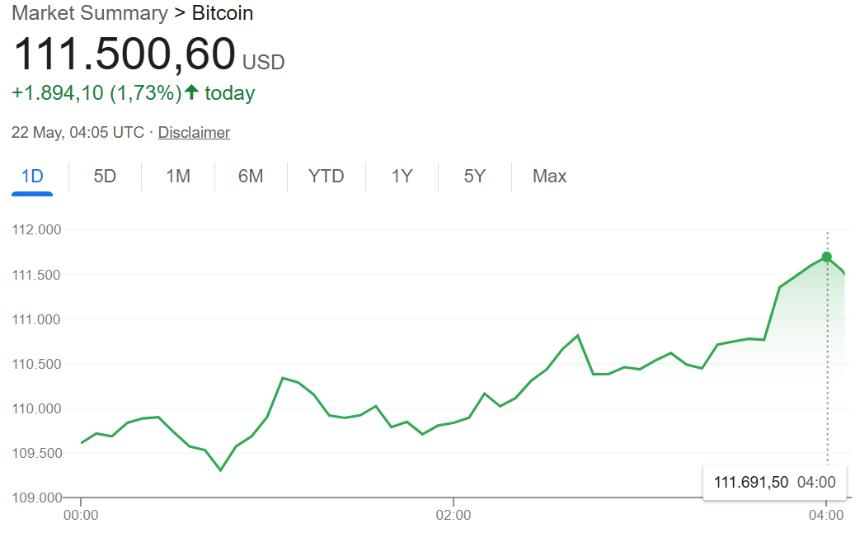Screen dimensions: 860x533
Task: Click the 111.691,50 hover tooltip
Action: point(774,483)
